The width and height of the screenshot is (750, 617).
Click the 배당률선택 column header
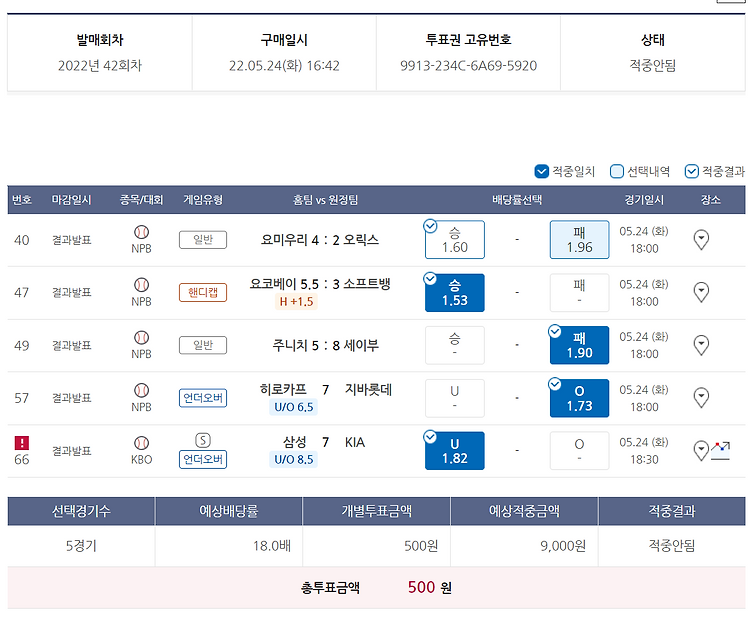pyautogui.click(x=517, y=200)
